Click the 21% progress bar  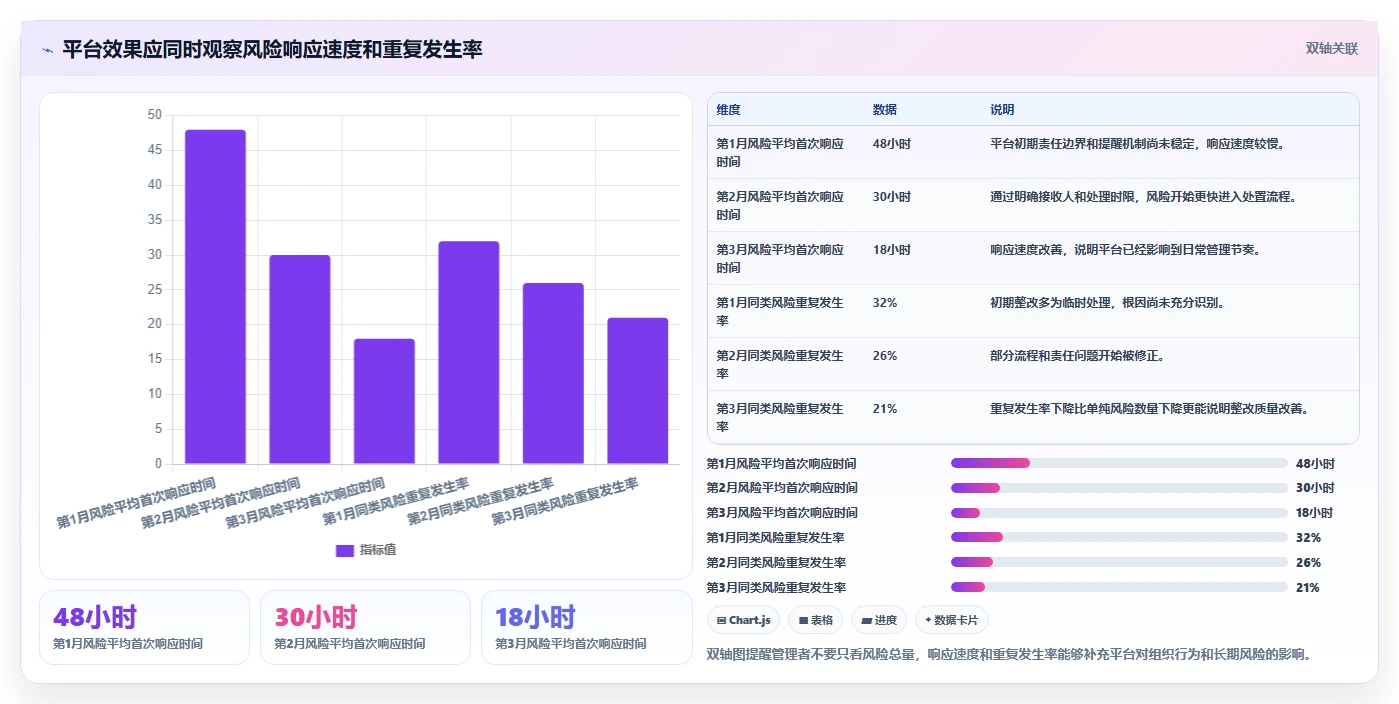(1119, 587)
